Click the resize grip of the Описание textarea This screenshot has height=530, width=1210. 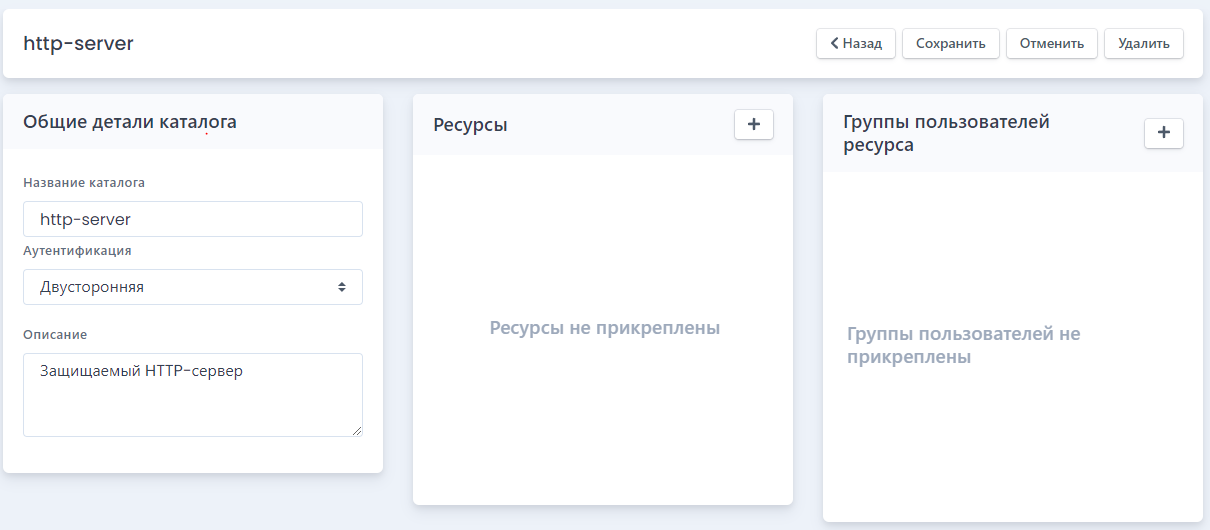pos(356,430)
